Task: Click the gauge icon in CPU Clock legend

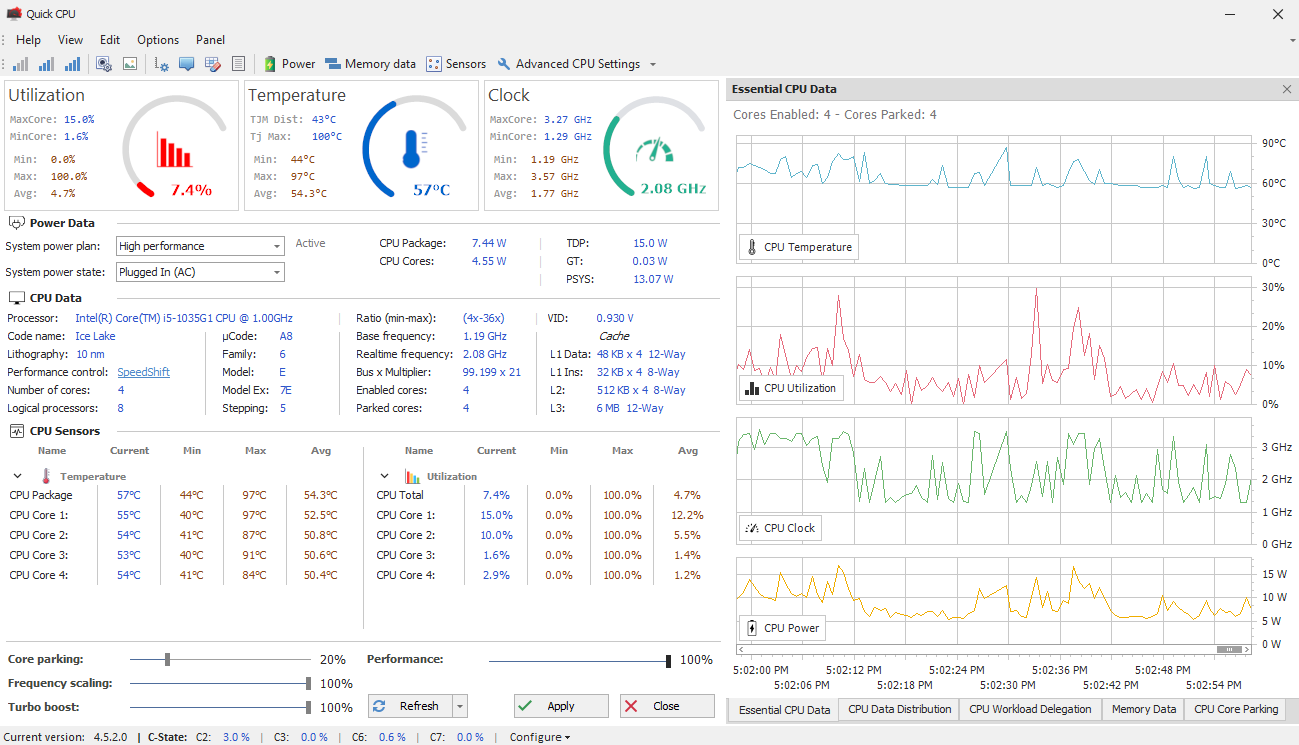Action: [752, 528]
